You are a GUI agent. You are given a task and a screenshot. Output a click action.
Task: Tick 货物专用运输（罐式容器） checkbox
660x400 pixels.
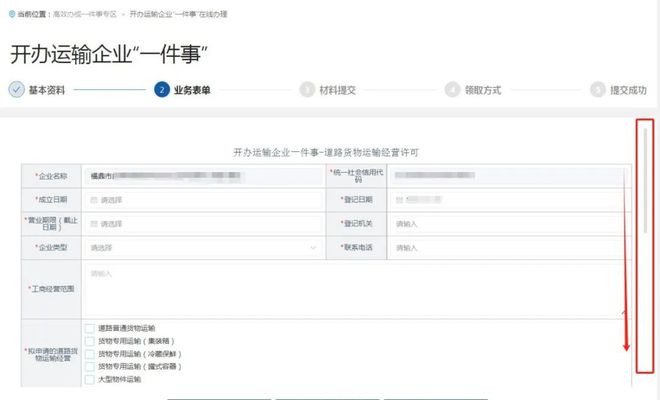pyautogui.click(x=90, y=367)
